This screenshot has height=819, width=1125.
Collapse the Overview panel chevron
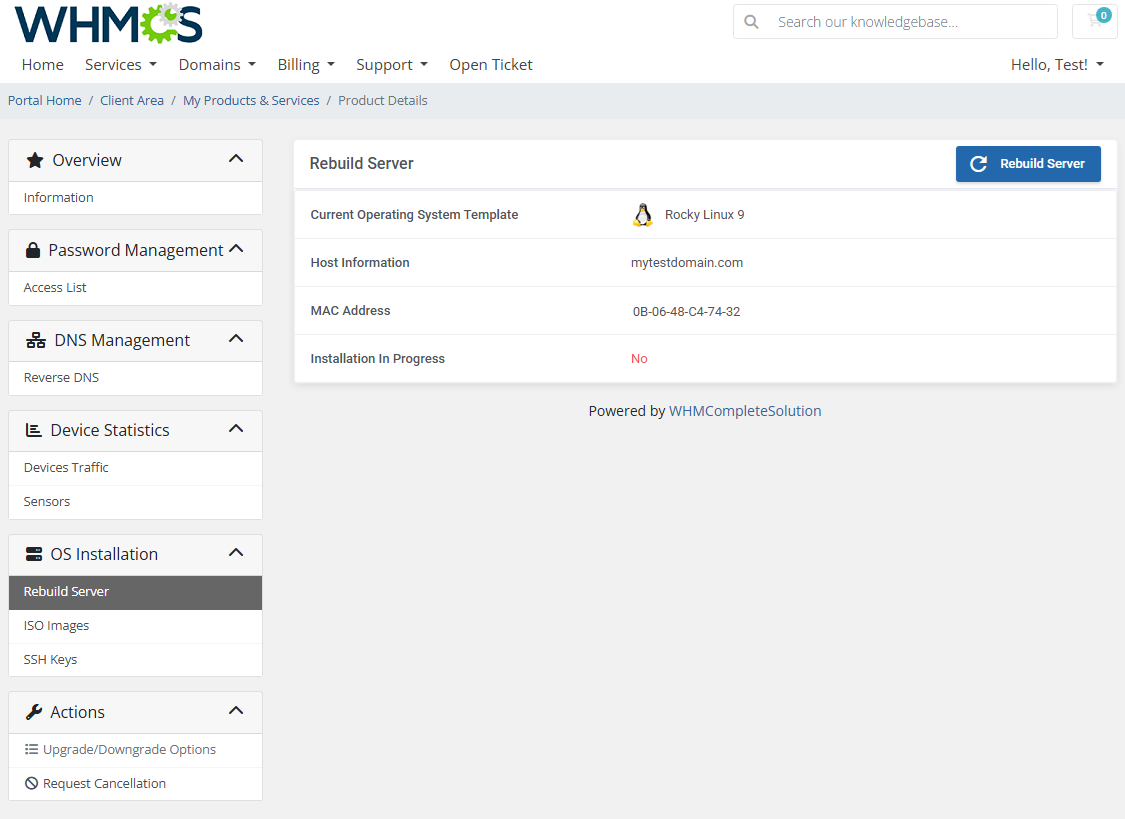point(236,158)
